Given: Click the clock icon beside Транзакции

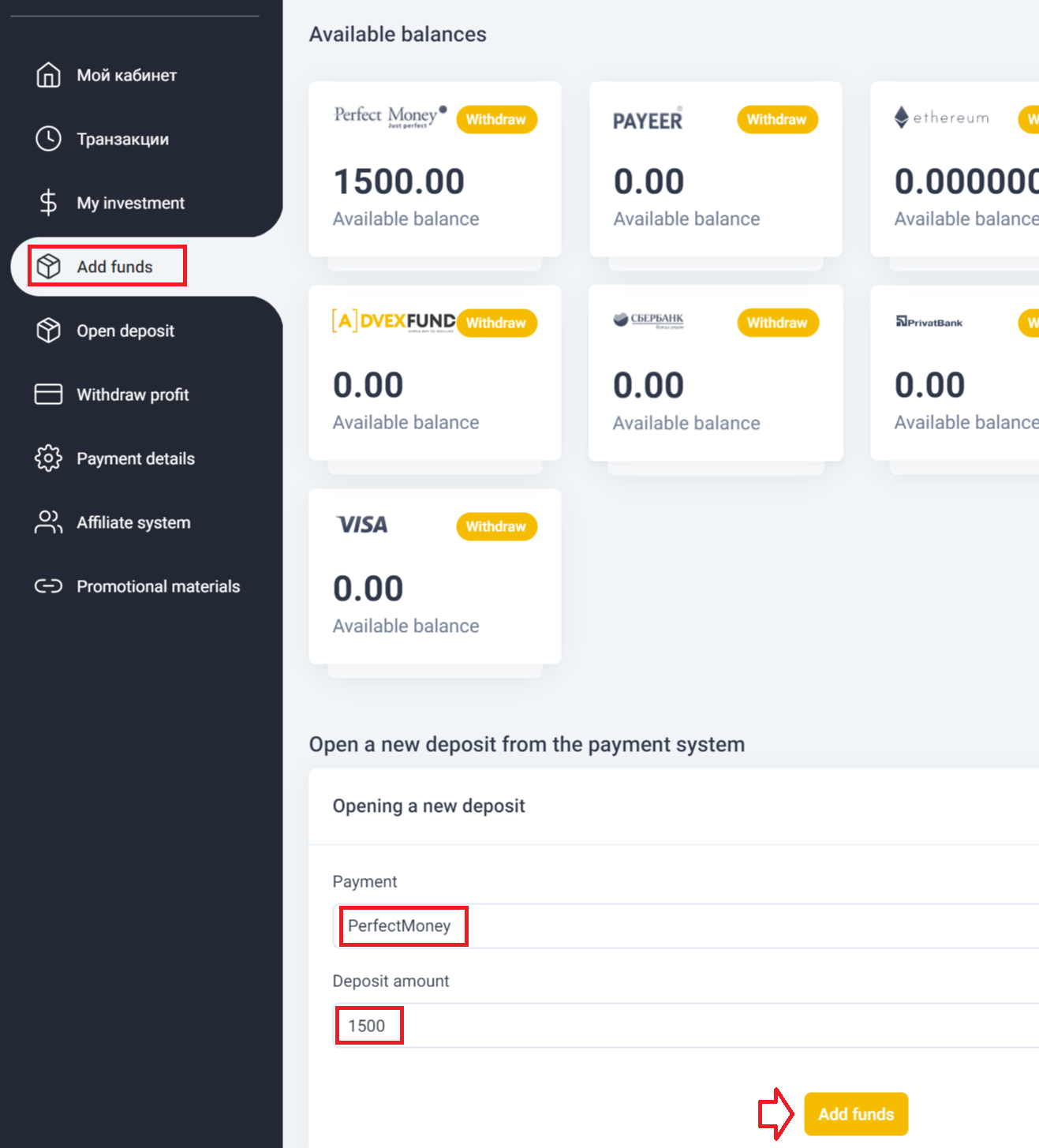Looking at the screenshot, I should click(48, 139).
